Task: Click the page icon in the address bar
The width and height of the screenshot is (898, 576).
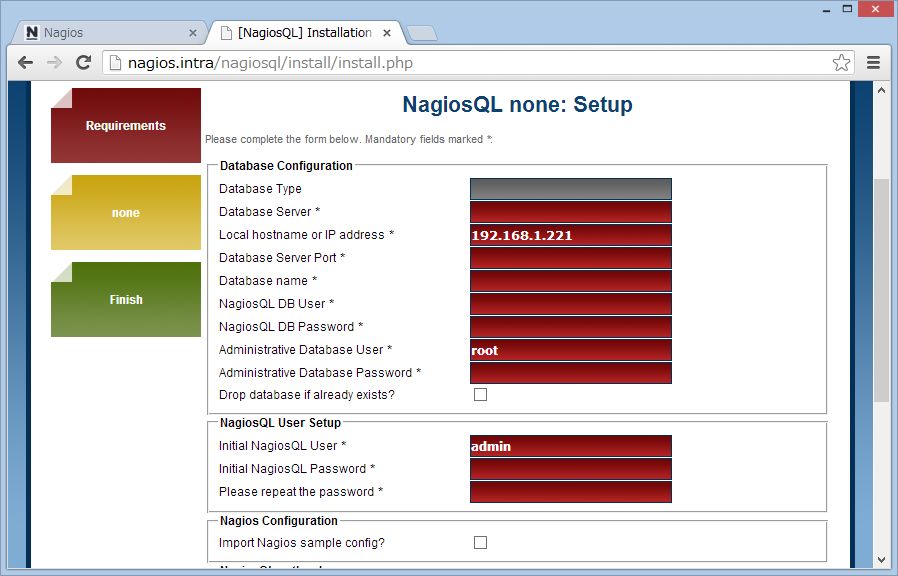Action: tap(115, 62)
